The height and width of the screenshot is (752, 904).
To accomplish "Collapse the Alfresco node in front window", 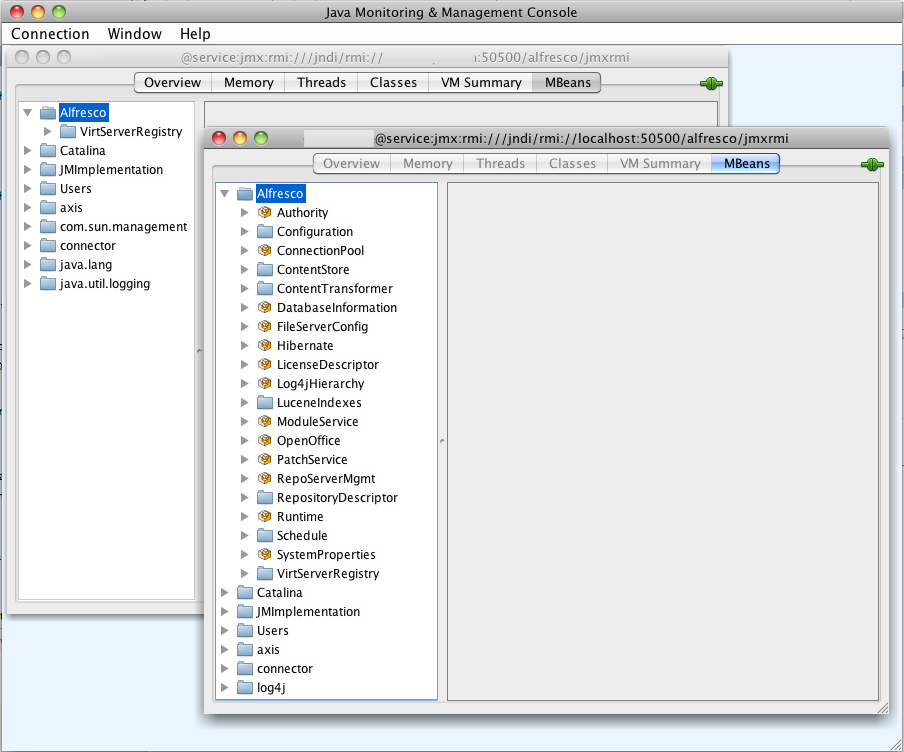I will click(225, 194).
